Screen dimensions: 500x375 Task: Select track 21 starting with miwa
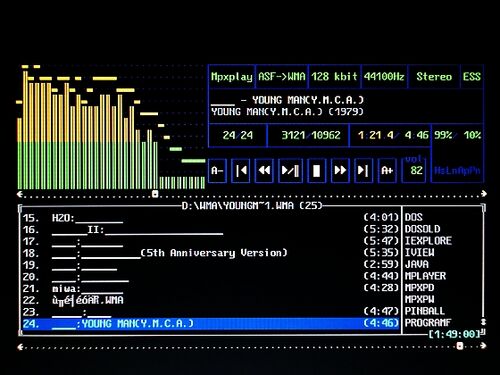point(211,288)
